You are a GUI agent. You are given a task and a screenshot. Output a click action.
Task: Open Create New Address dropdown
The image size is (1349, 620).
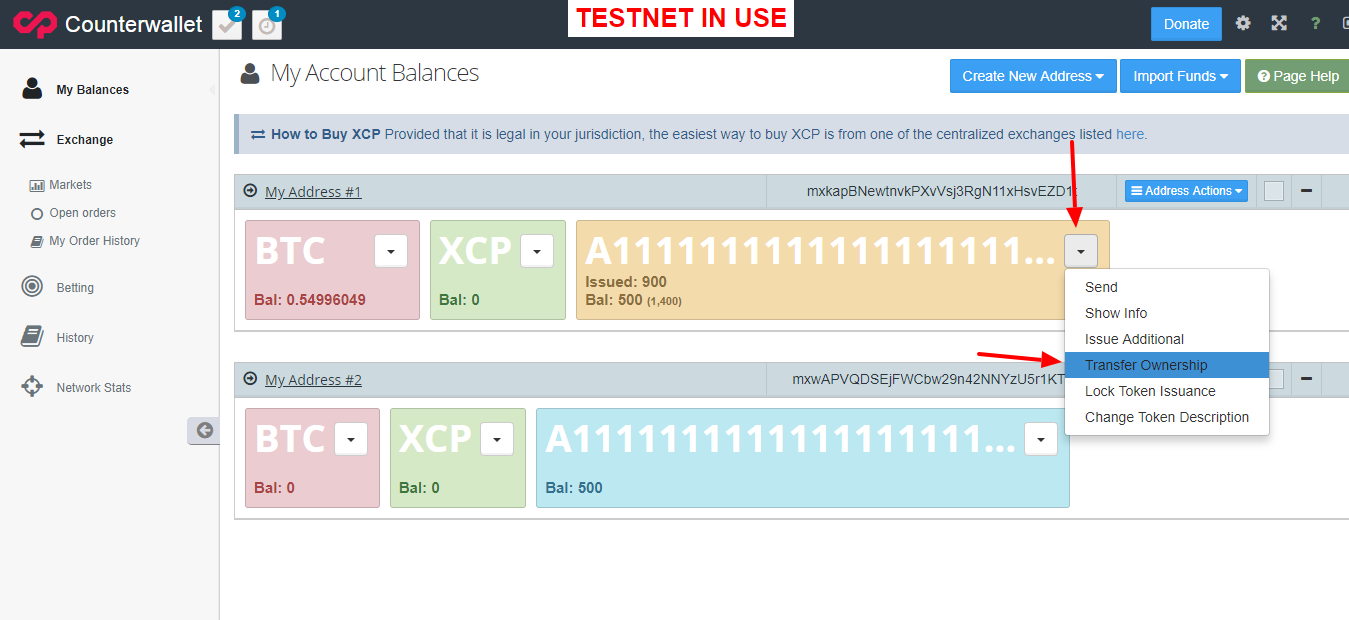[x=1033, y=76]
